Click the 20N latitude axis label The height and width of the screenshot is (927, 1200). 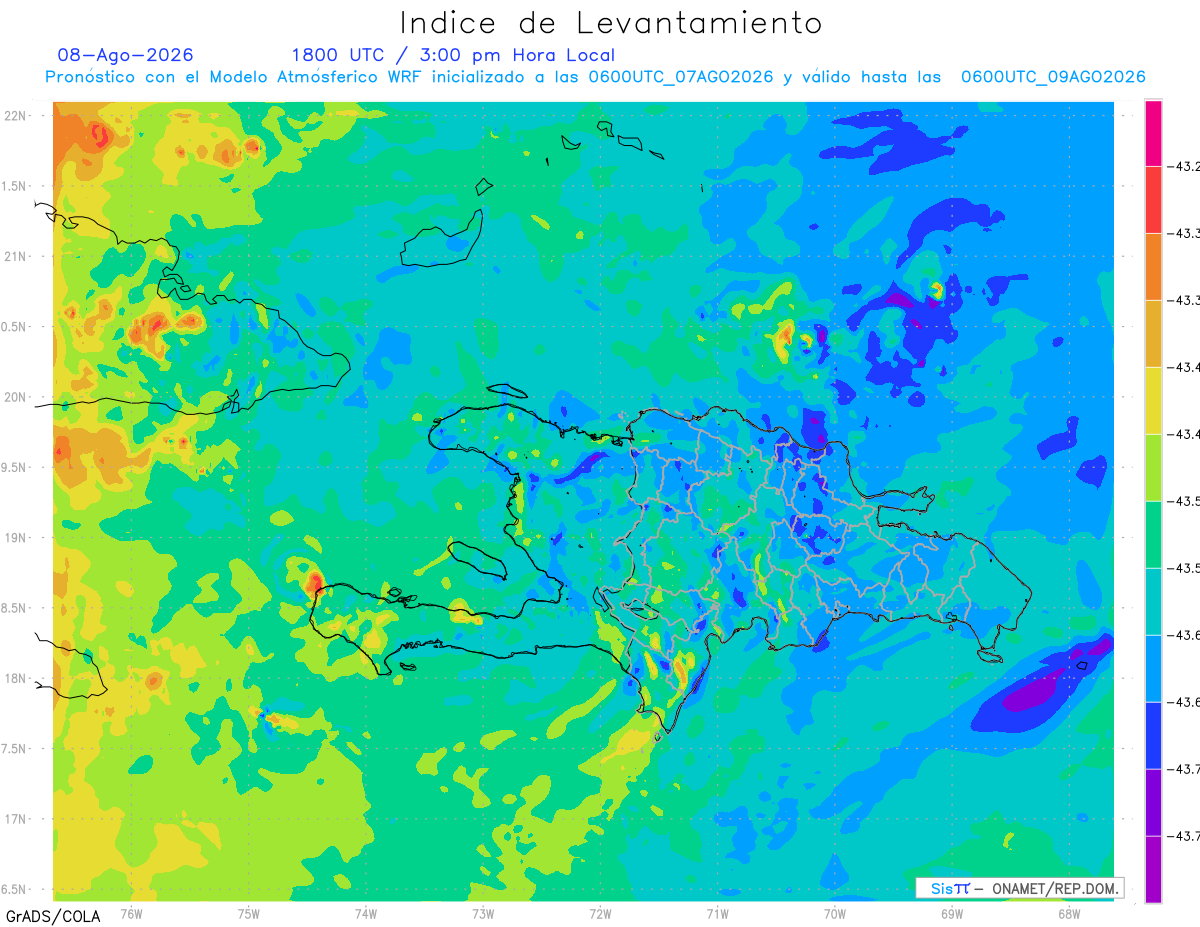(x=17, y=397)
